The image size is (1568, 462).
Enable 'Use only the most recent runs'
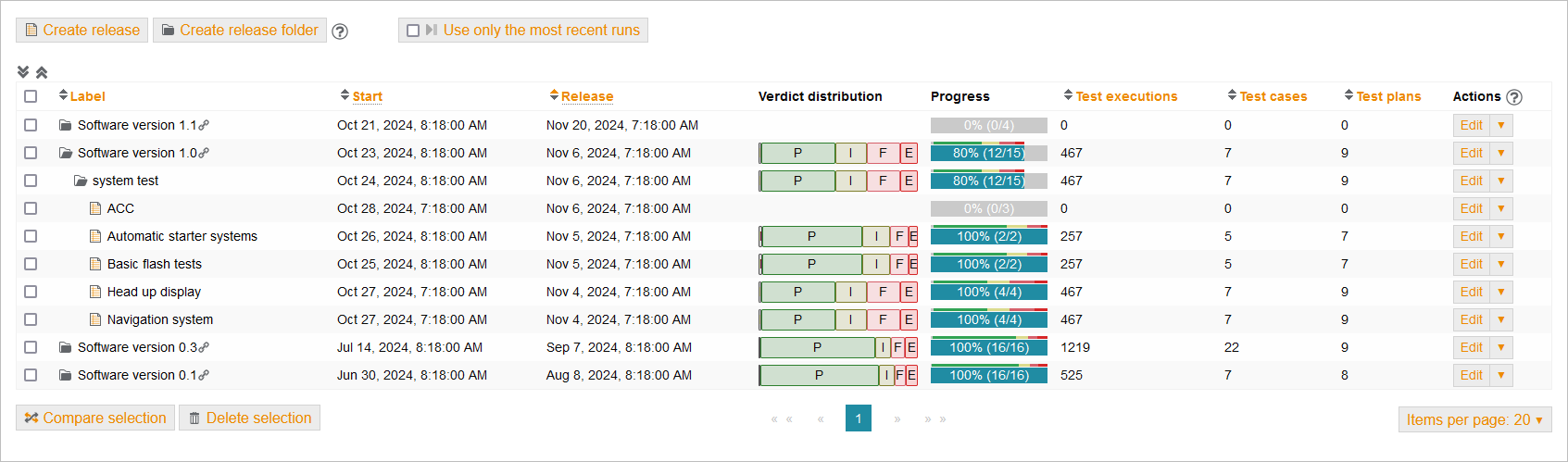(413, 31)
